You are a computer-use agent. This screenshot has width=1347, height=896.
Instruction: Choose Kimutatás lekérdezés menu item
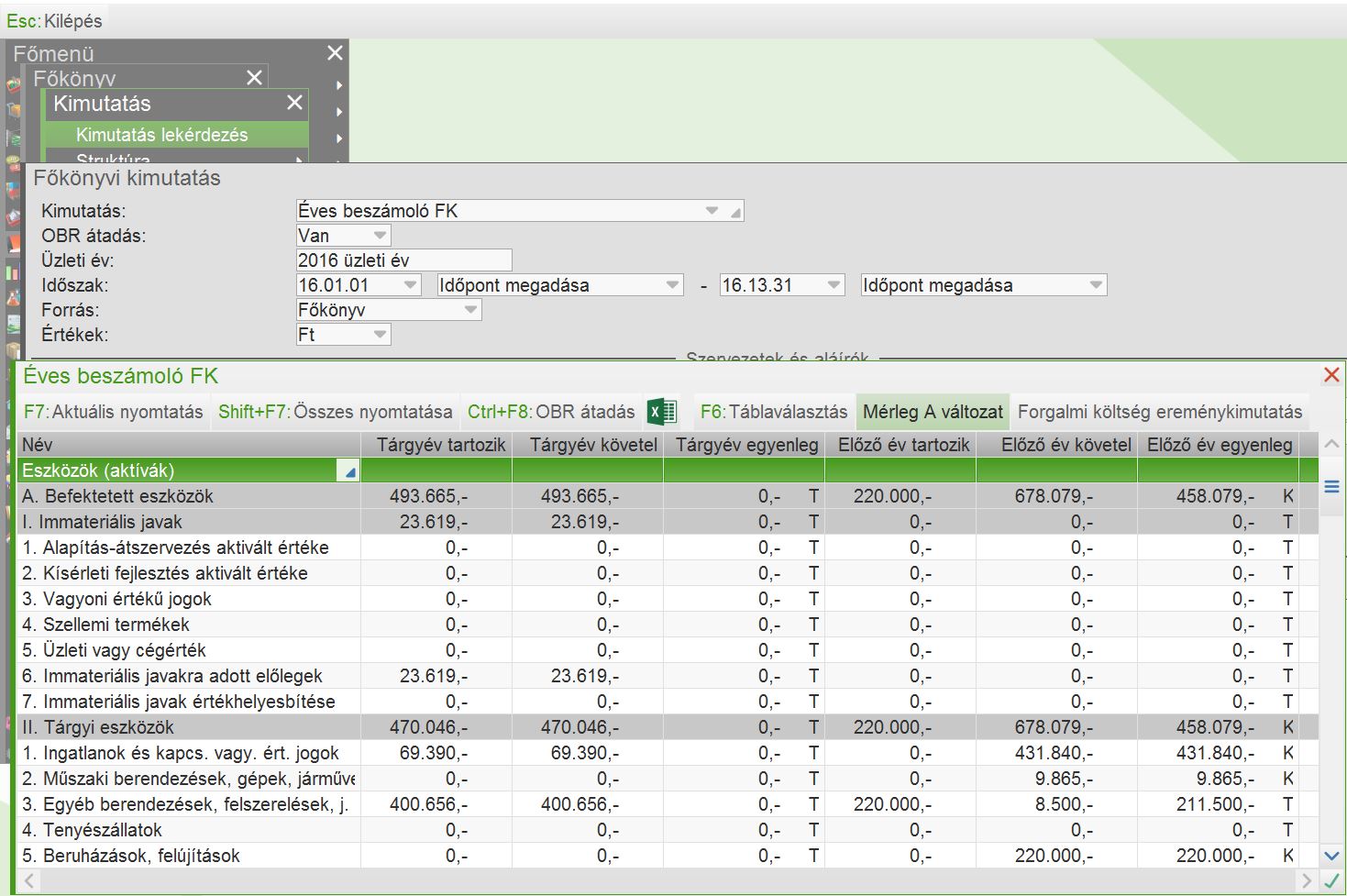pyautogui.click(x=162, y=135)
